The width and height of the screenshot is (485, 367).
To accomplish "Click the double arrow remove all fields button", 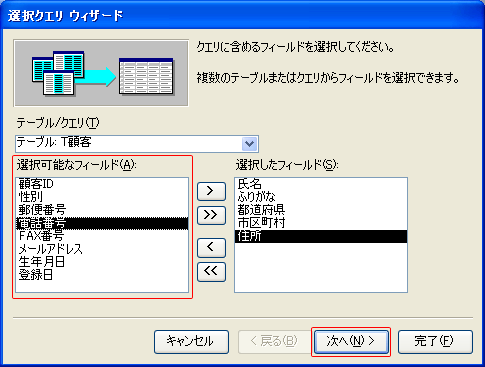I will [x=211, y=272].
